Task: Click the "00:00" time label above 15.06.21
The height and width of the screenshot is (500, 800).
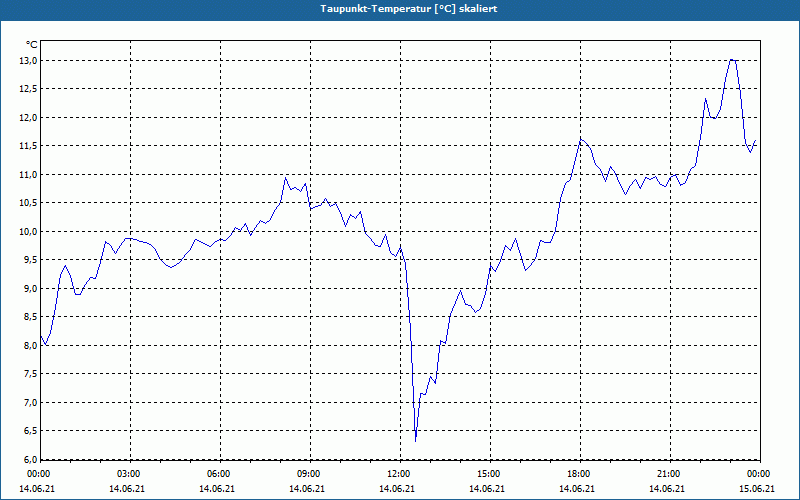Action: click(x=759, y=474)
